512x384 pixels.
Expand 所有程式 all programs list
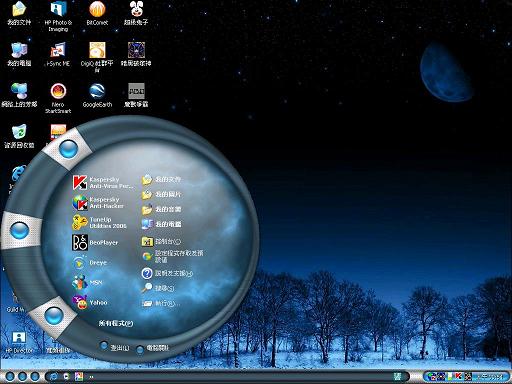tap(116, 323)
